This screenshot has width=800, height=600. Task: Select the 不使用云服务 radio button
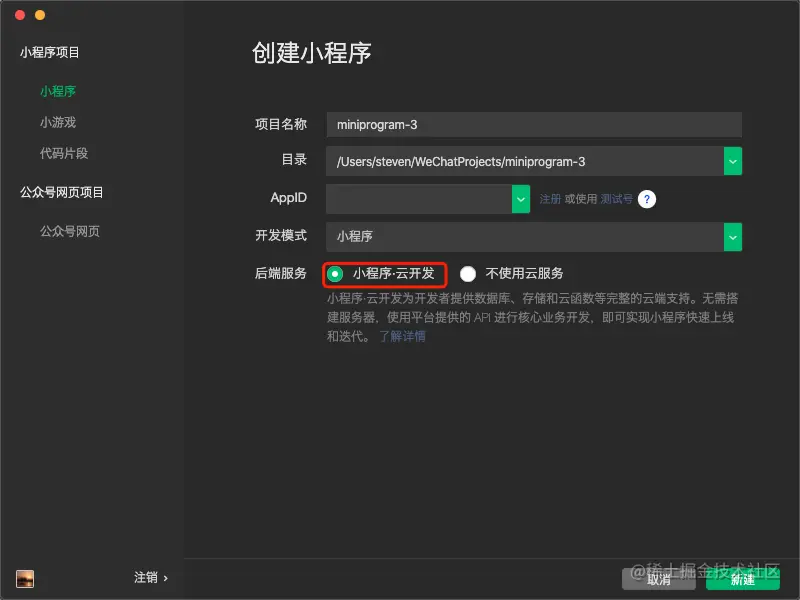(x=468, y=274)
